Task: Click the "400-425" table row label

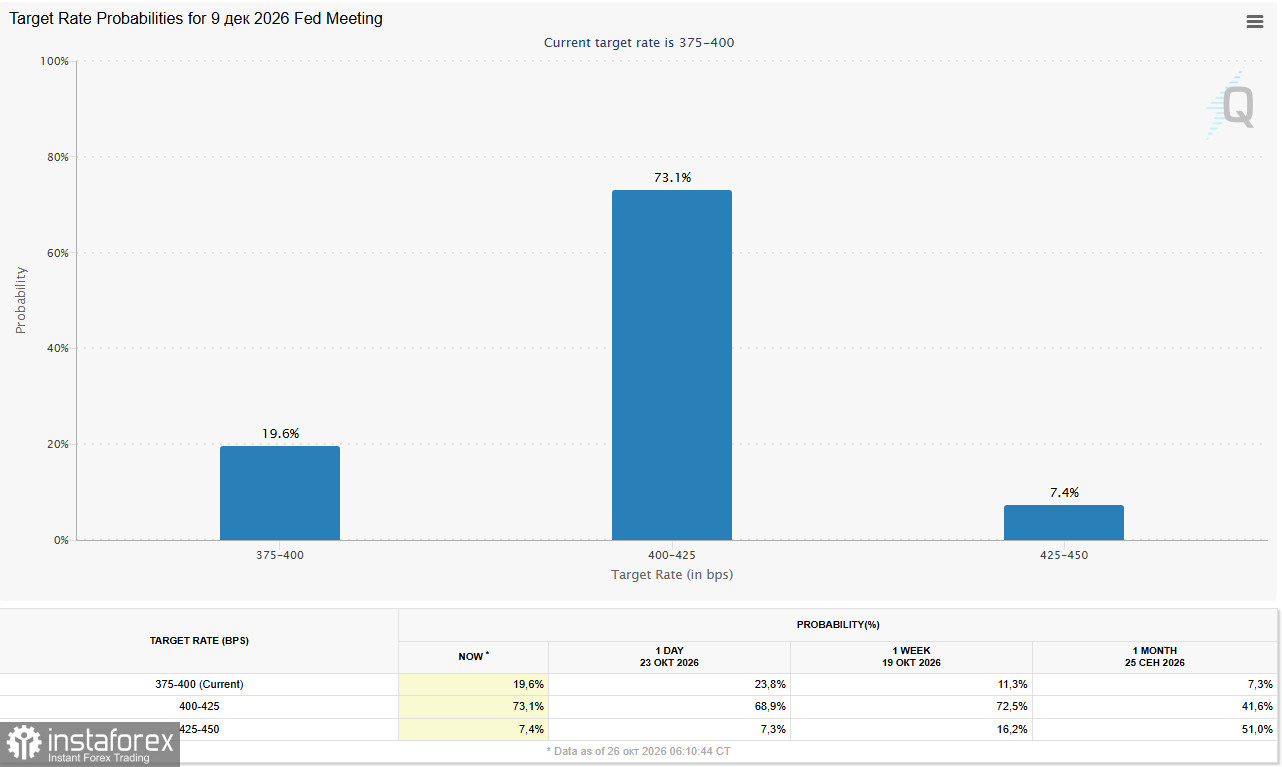Action: pos(199,706)
